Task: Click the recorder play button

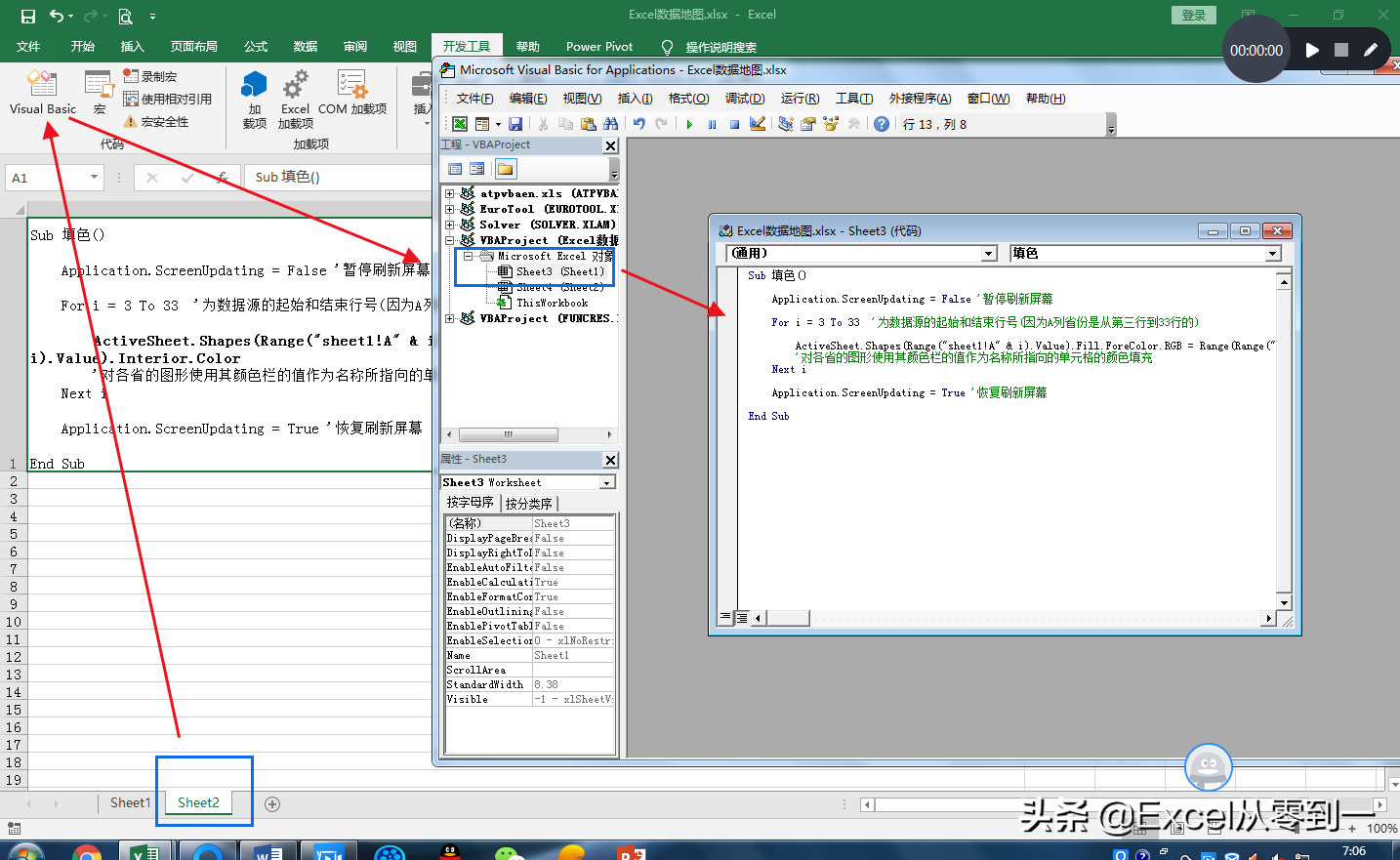Action: 1312,50
